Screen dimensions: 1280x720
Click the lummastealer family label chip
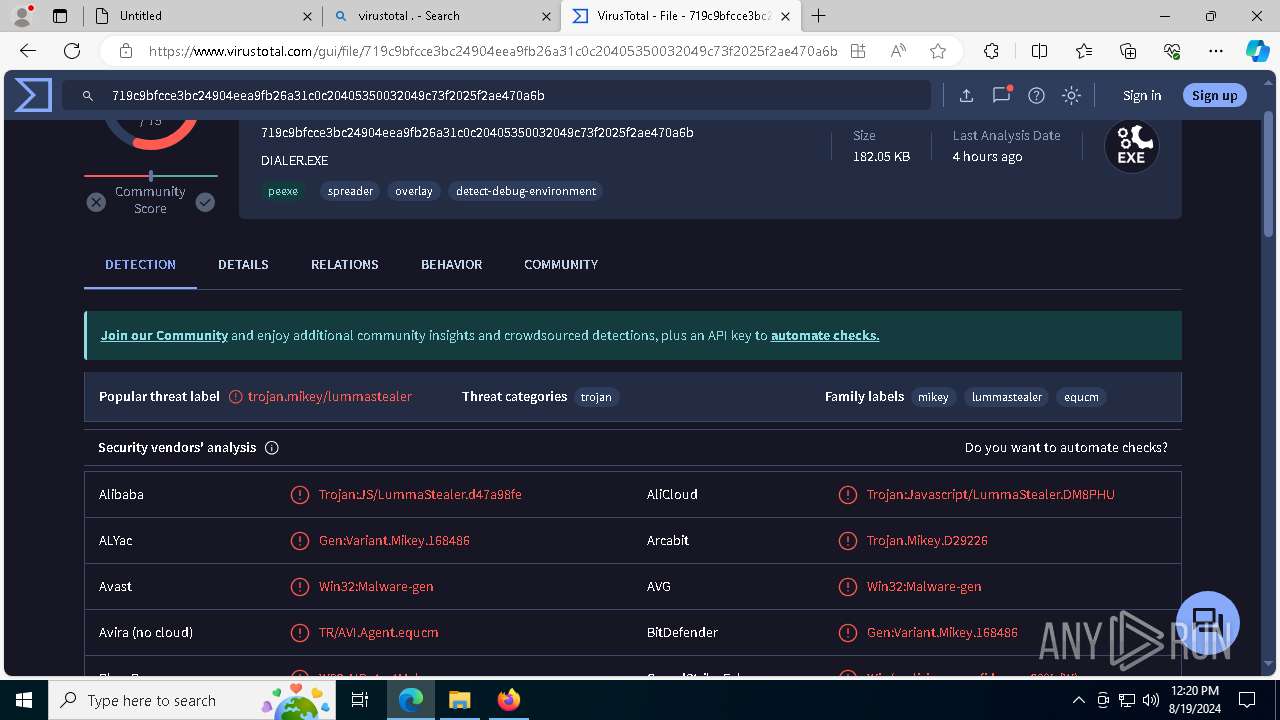point(1007,397)
